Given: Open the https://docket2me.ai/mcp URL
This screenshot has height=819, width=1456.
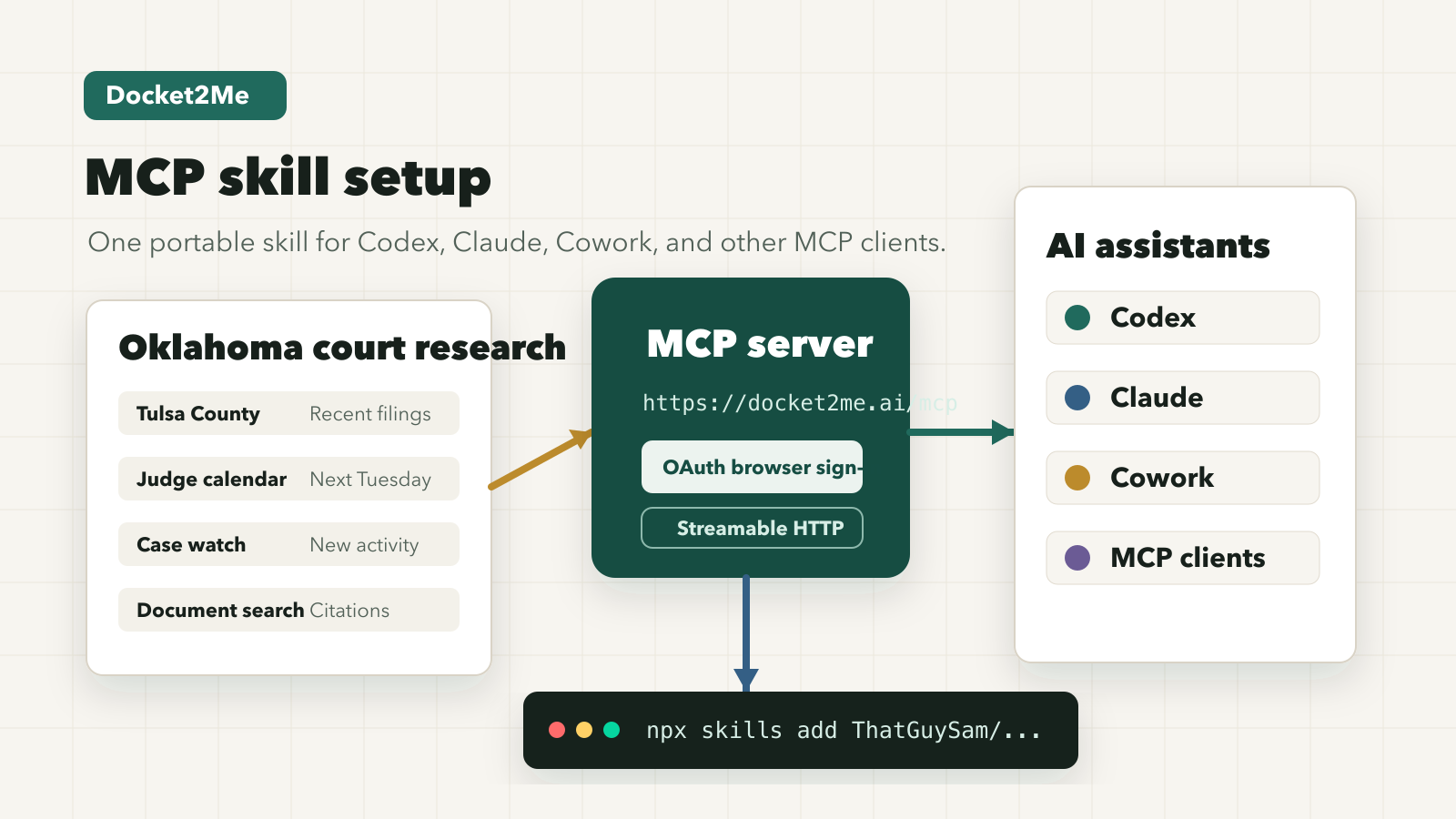Looking at the screenshot, I should coord(799,403).
